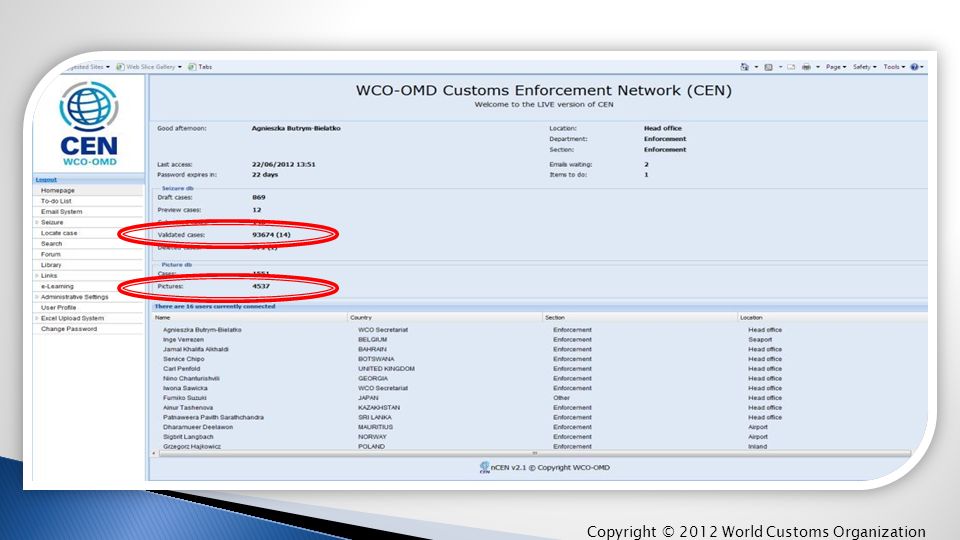
Task: Click Draft cases value 869
Action: pos(259,198)
